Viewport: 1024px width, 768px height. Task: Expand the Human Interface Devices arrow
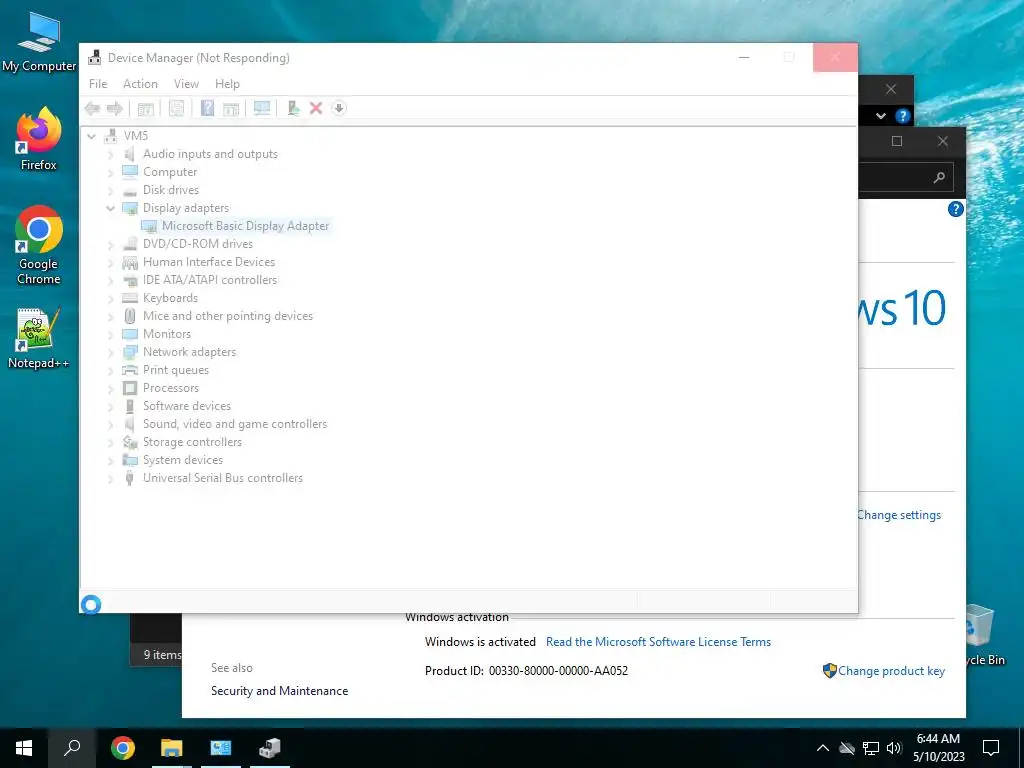point(110,263)
